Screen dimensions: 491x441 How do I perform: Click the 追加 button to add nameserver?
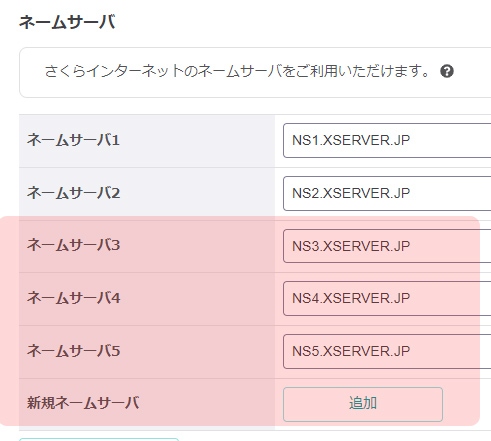363,404
